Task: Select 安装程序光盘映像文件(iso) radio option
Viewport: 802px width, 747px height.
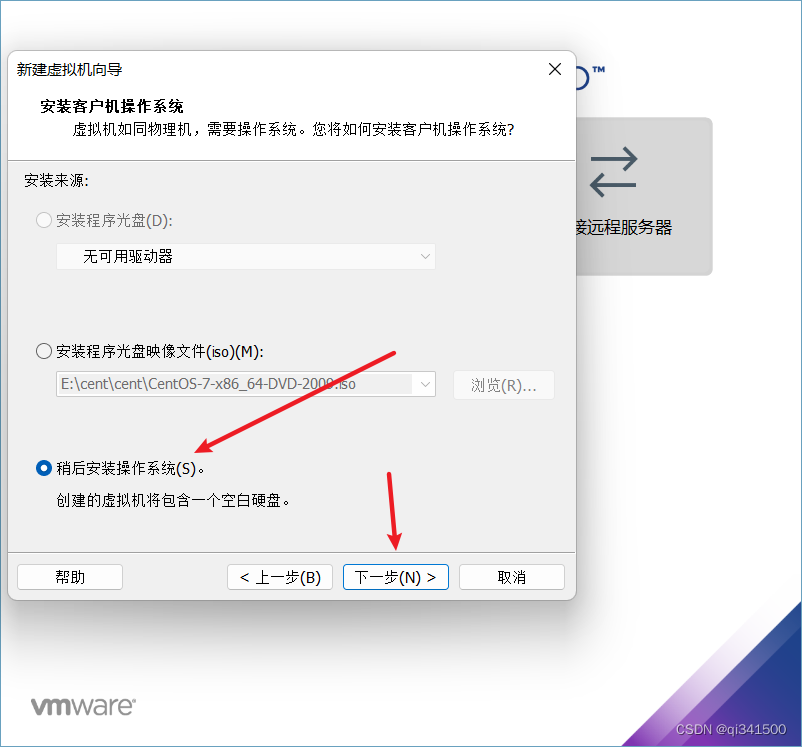Action: 44,351
